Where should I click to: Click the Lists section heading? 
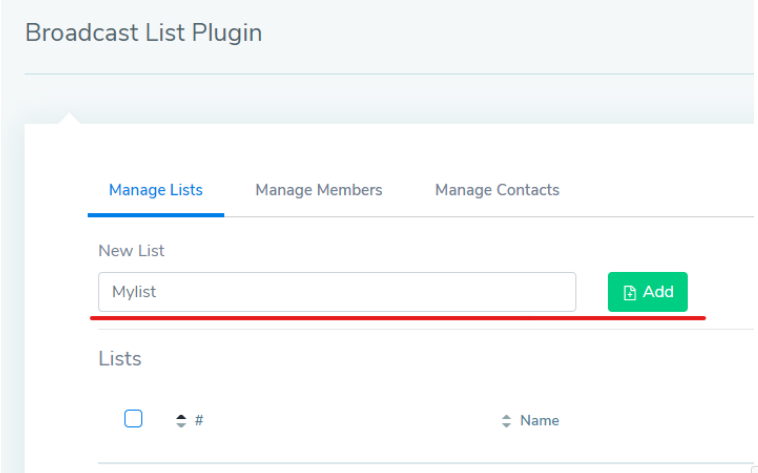120,358
